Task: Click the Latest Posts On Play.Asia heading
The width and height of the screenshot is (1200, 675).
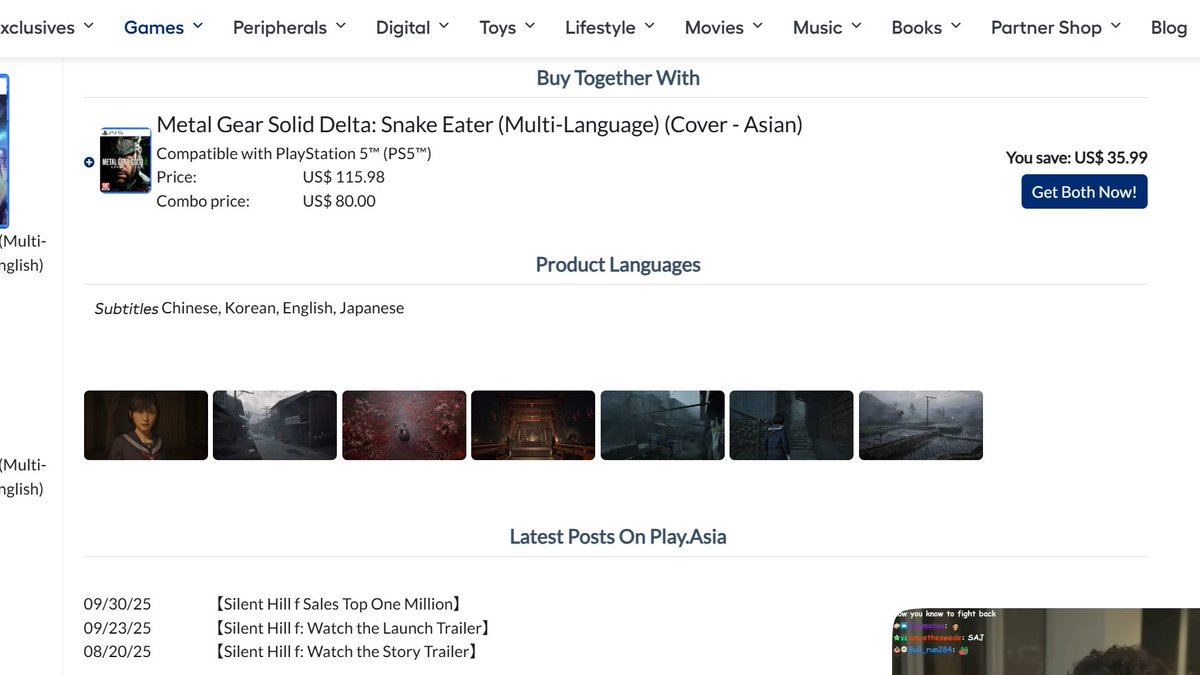Action: [618, 537]
